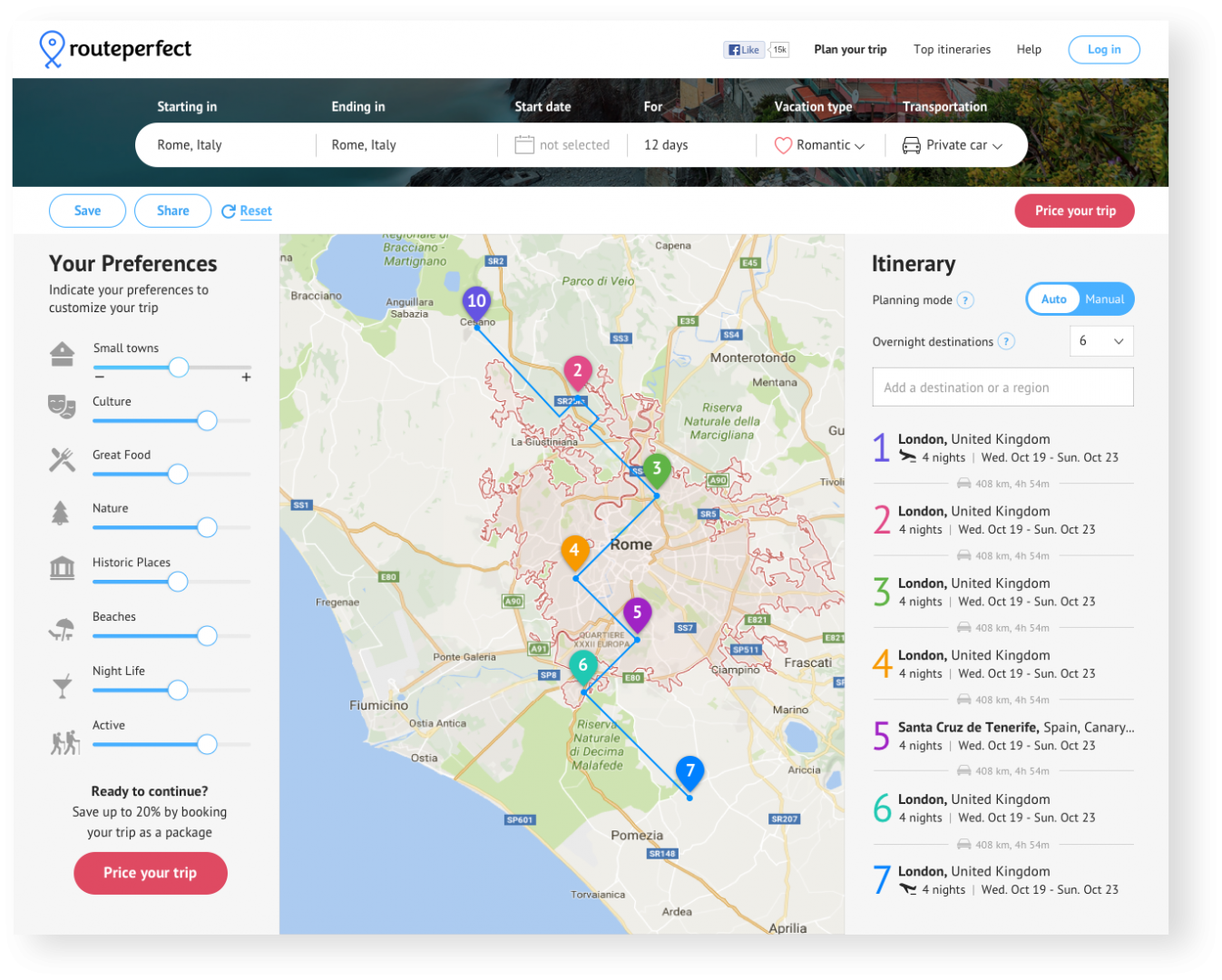
Task: Click the Facebook Like button
Action: (744, 50)
